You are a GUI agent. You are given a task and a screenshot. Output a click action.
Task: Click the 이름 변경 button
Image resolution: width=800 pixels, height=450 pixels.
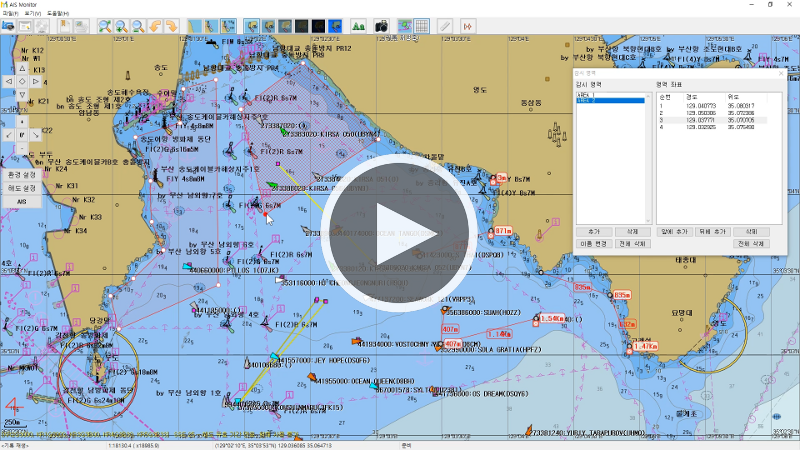pyautogui.click(x=592, y=243)
